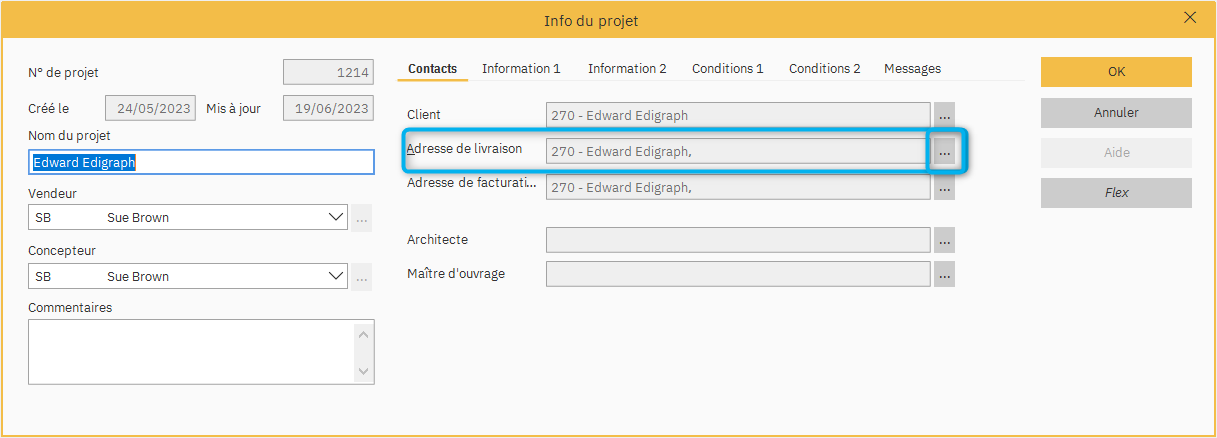Click the ellipsis button beside Concepteur
This screenshot has height=438, width=1217.
361,277
